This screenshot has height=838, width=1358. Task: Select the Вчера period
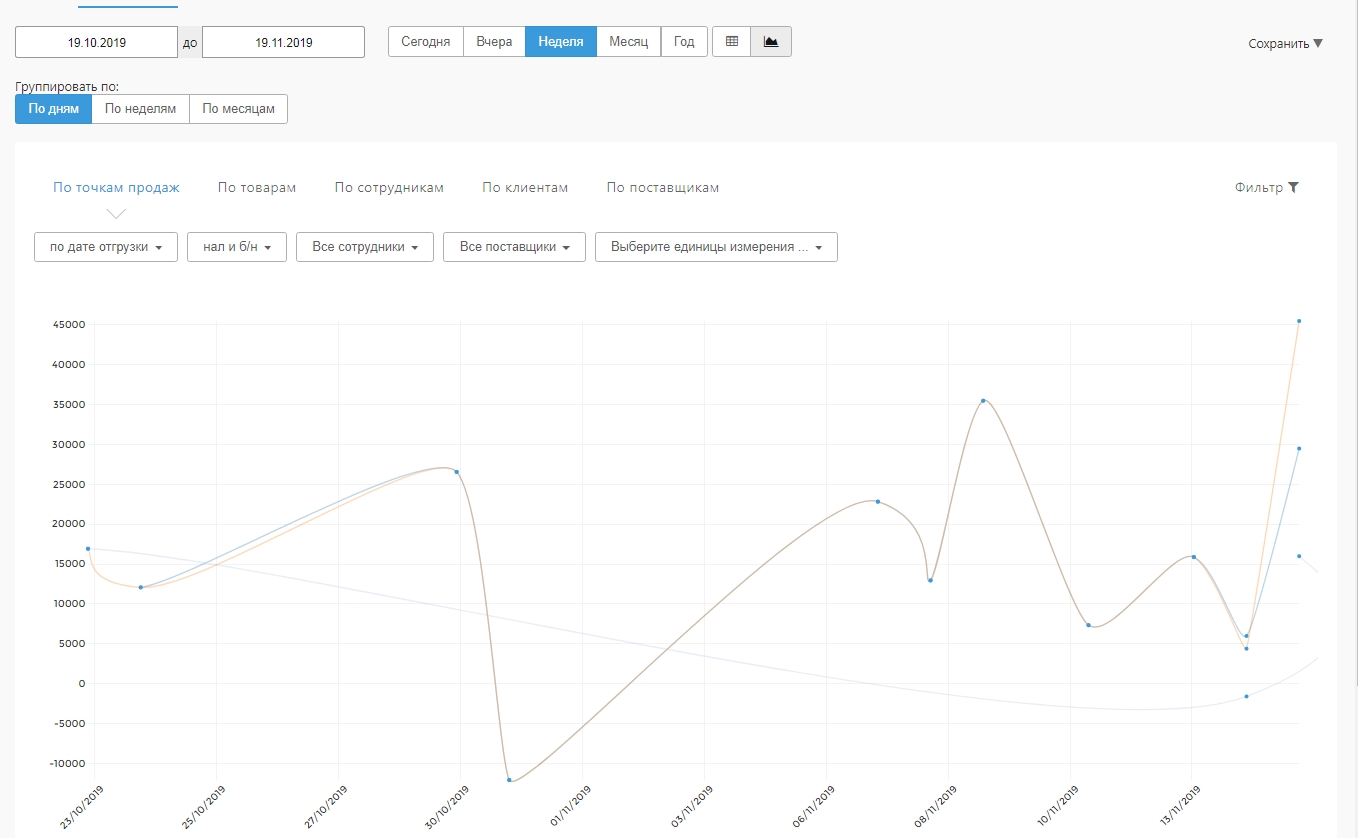(494, 42)
